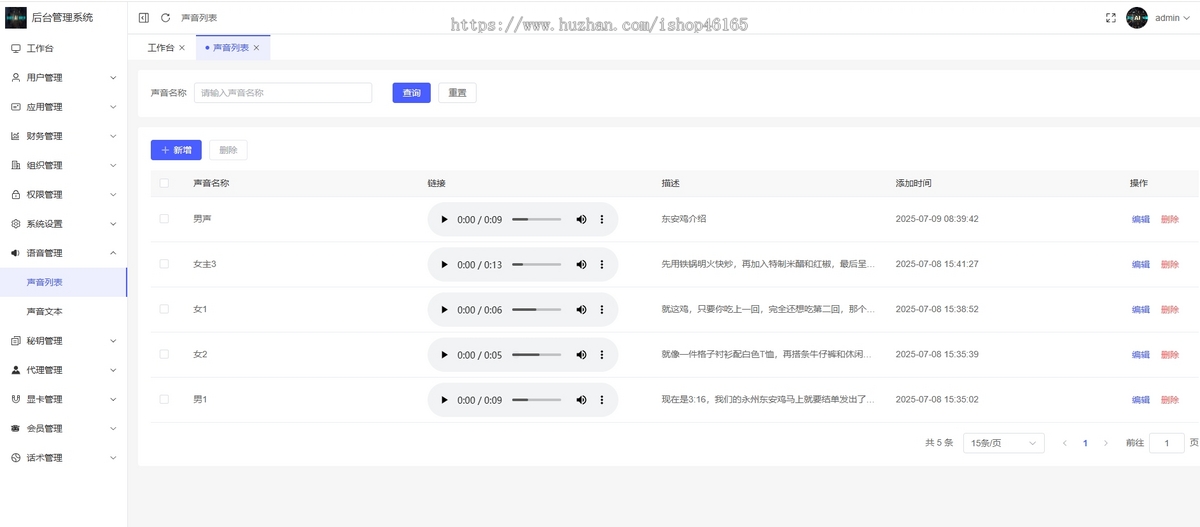Toggle fullscreen mode icon
This screenshot has height=527, width=1200.
[x=1111, y=18]
